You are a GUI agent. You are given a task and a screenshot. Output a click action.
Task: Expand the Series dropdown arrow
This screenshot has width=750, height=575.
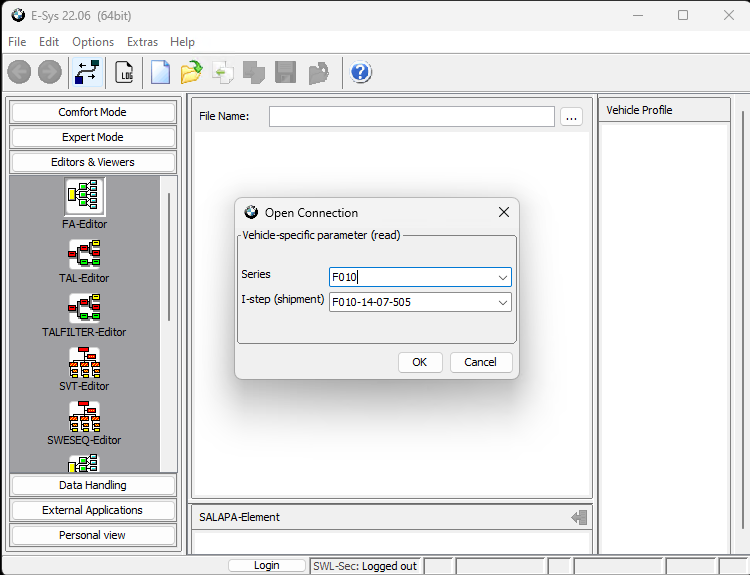point(502,277)
